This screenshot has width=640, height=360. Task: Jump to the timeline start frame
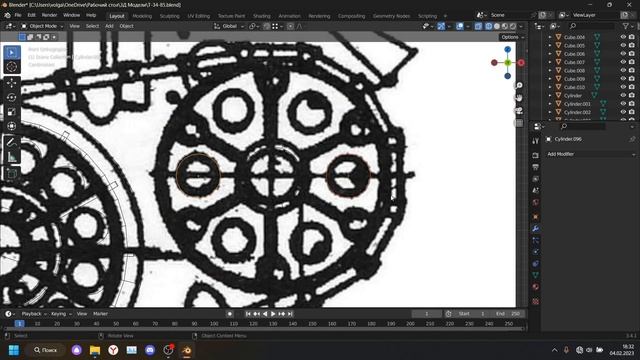pyautogui.click(x=248, y=314)
